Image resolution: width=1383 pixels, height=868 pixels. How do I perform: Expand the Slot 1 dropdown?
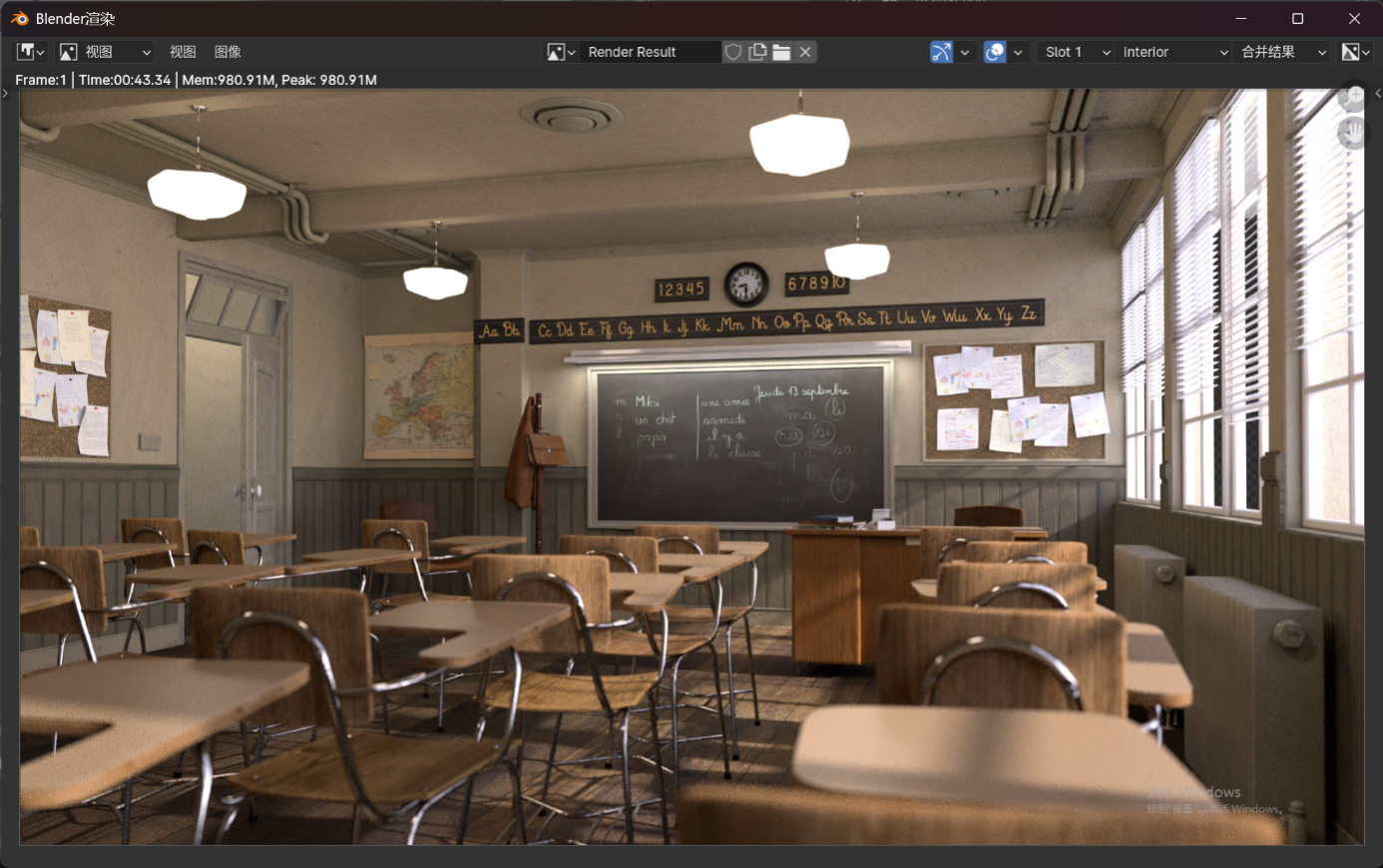(x=1077, y=52)
